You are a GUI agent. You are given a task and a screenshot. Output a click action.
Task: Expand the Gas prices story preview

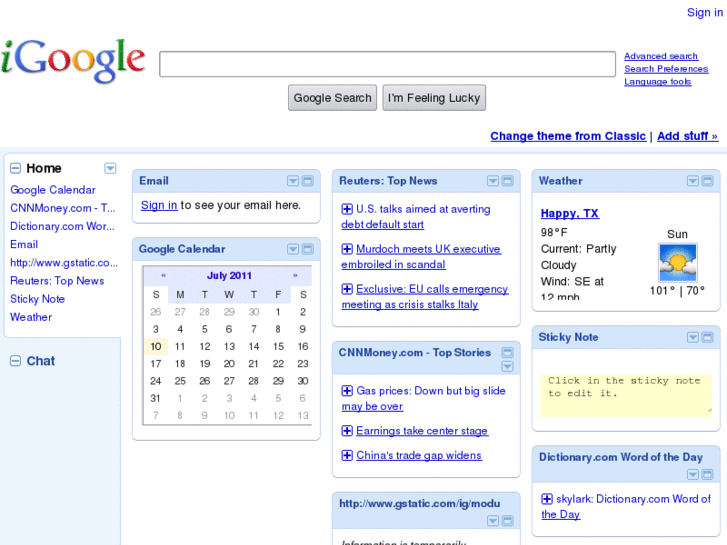[347, 391]
